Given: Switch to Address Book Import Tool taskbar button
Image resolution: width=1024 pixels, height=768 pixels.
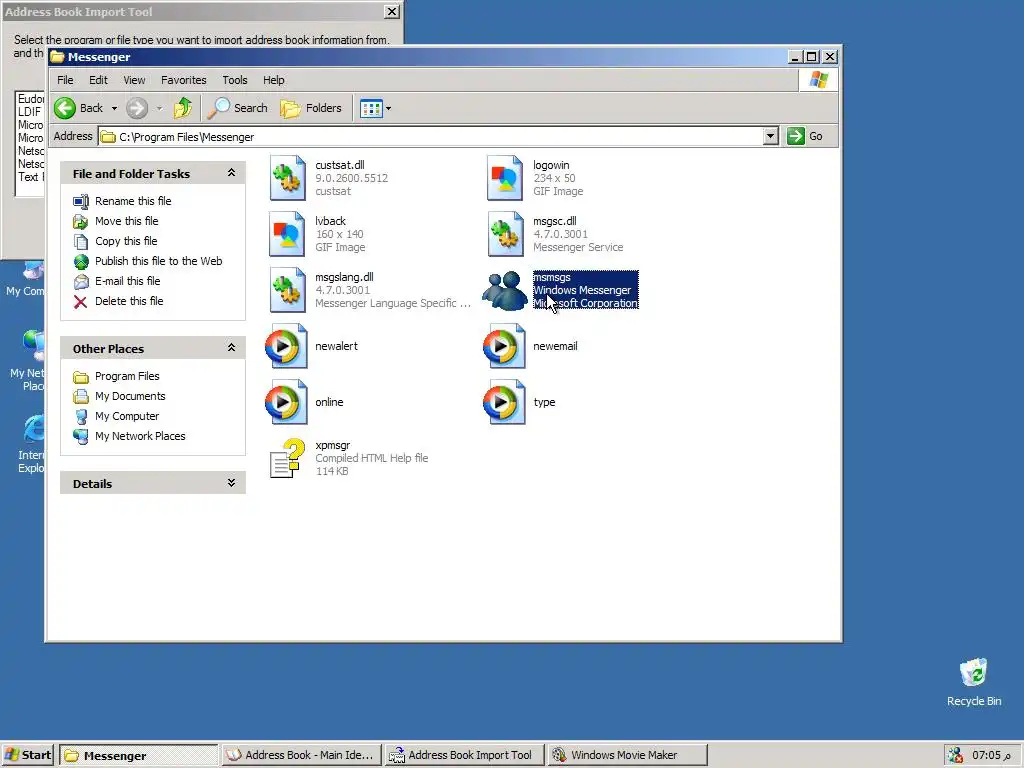Looking at the screenshot, I should click(464, 755).
